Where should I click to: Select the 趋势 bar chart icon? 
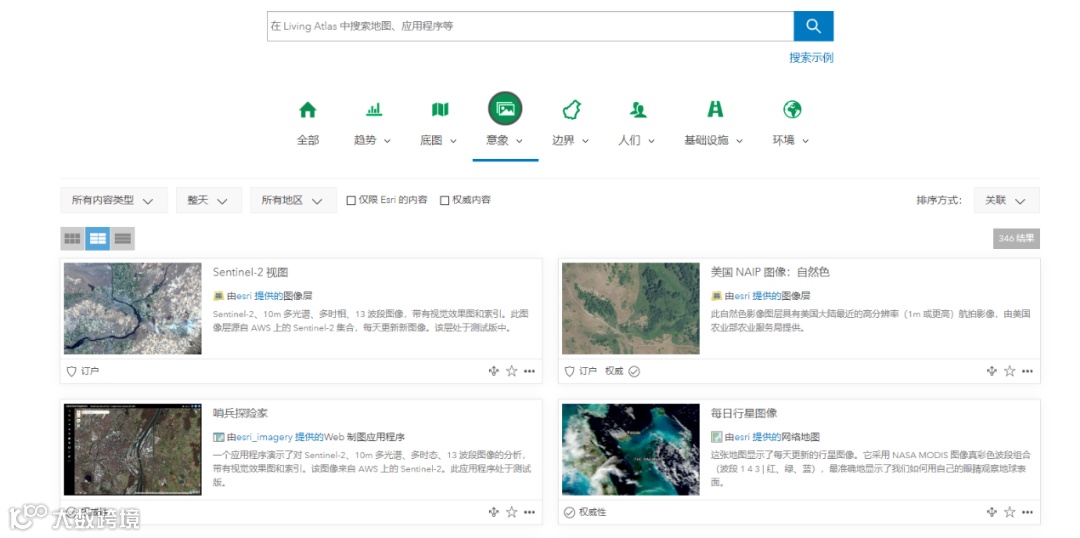374,110
